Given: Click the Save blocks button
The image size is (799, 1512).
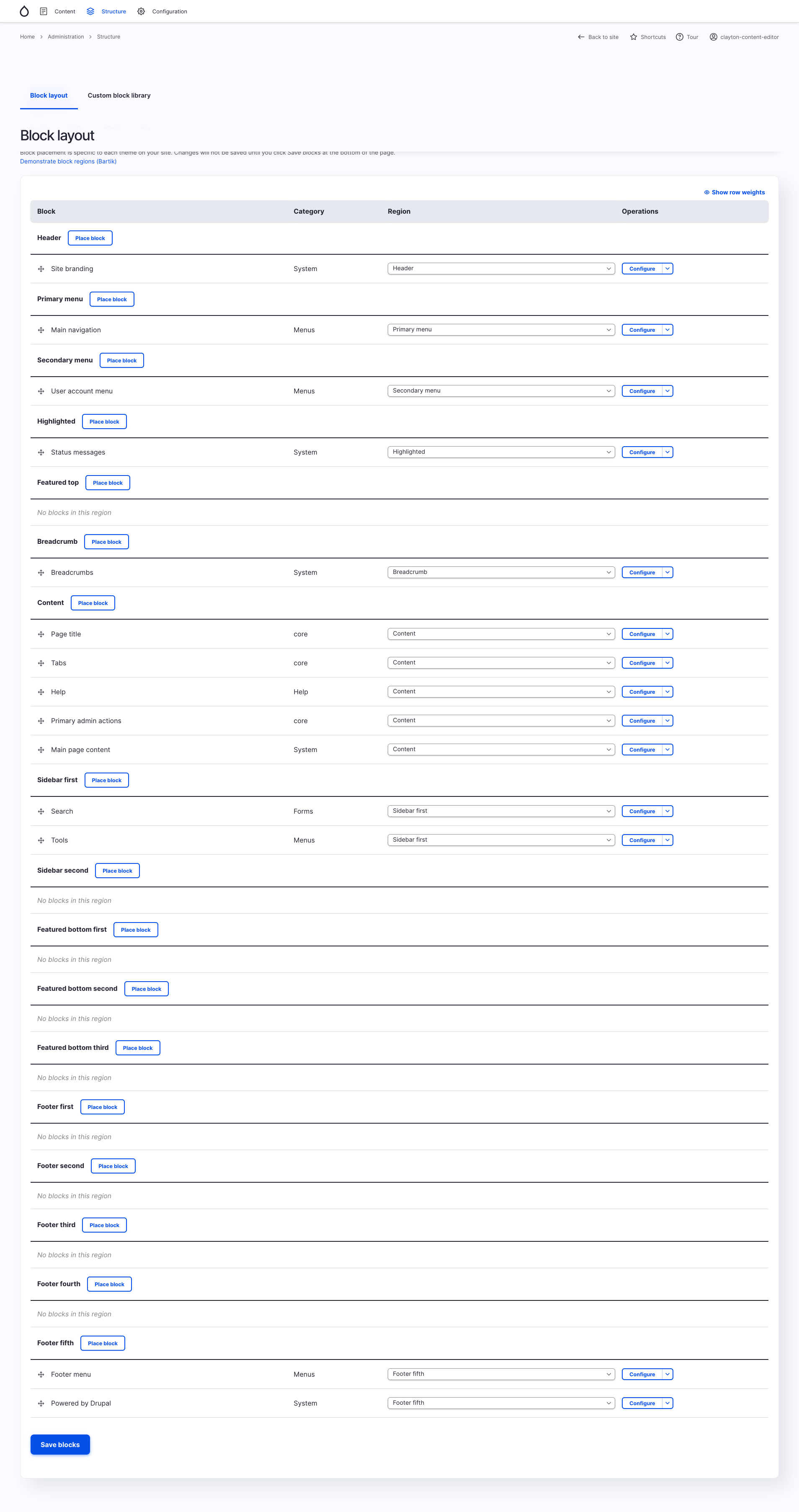Looking at the screenshot, I should 60,1445.
